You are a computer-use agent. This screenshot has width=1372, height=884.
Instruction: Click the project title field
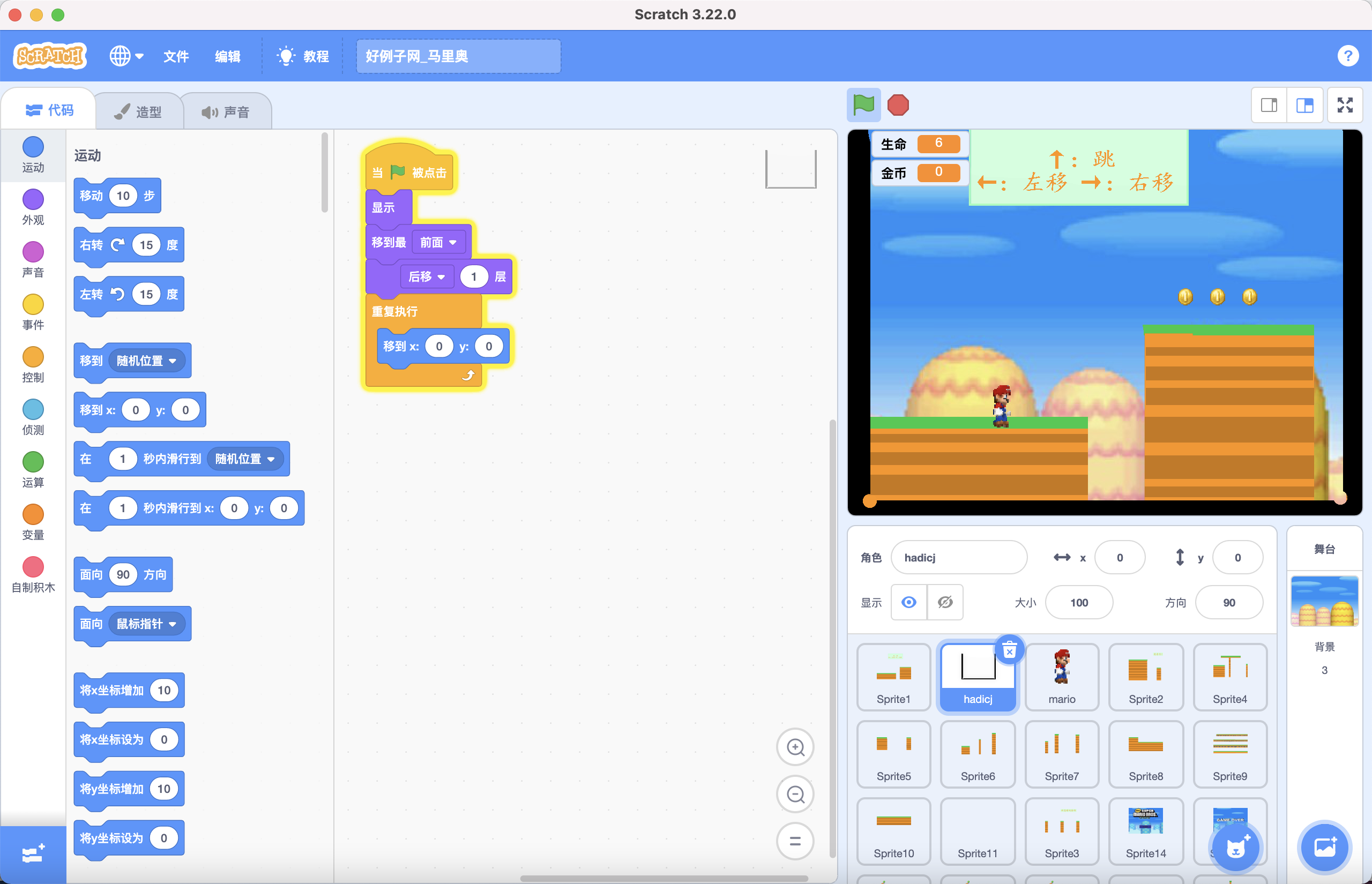click(x=458, y=56)
